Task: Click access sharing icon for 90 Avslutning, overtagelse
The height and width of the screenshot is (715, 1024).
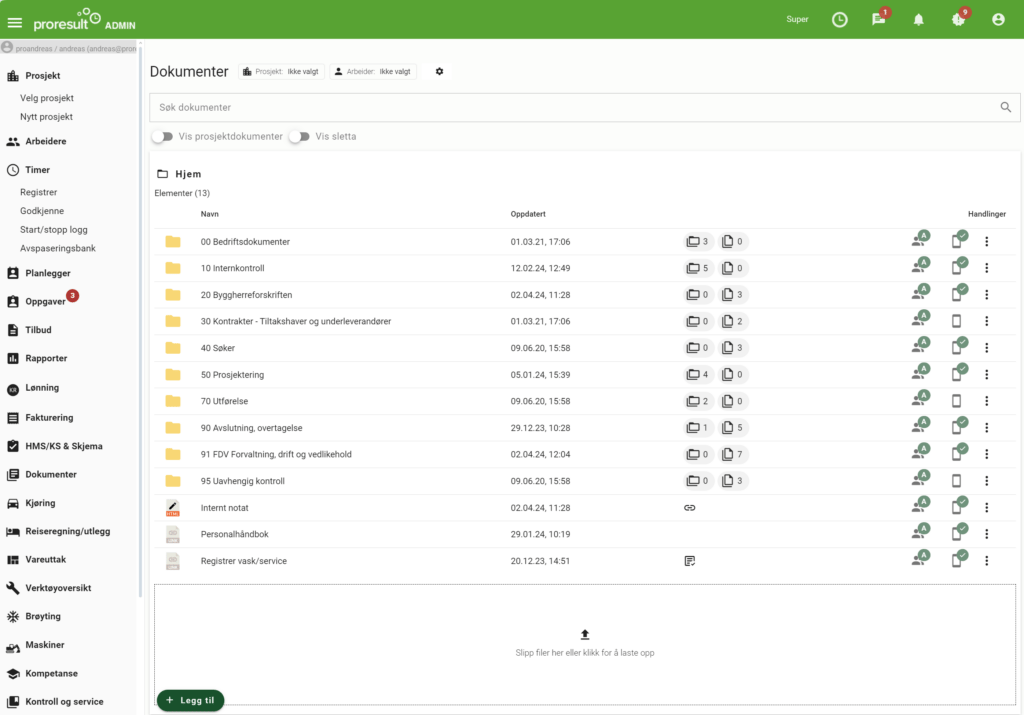Action: point(920,425)
